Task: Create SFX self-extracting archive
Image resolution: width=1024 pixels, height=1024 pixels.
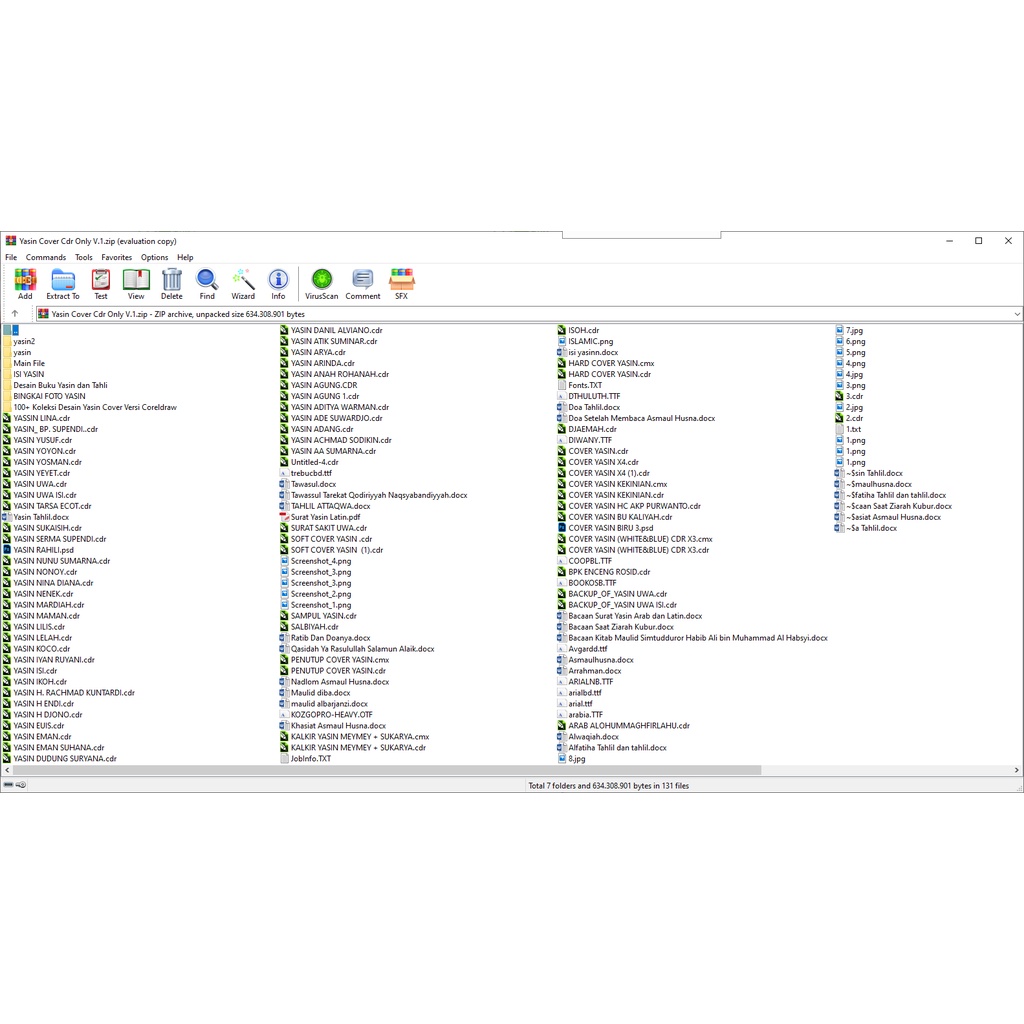Action: (x=401, y=283)
